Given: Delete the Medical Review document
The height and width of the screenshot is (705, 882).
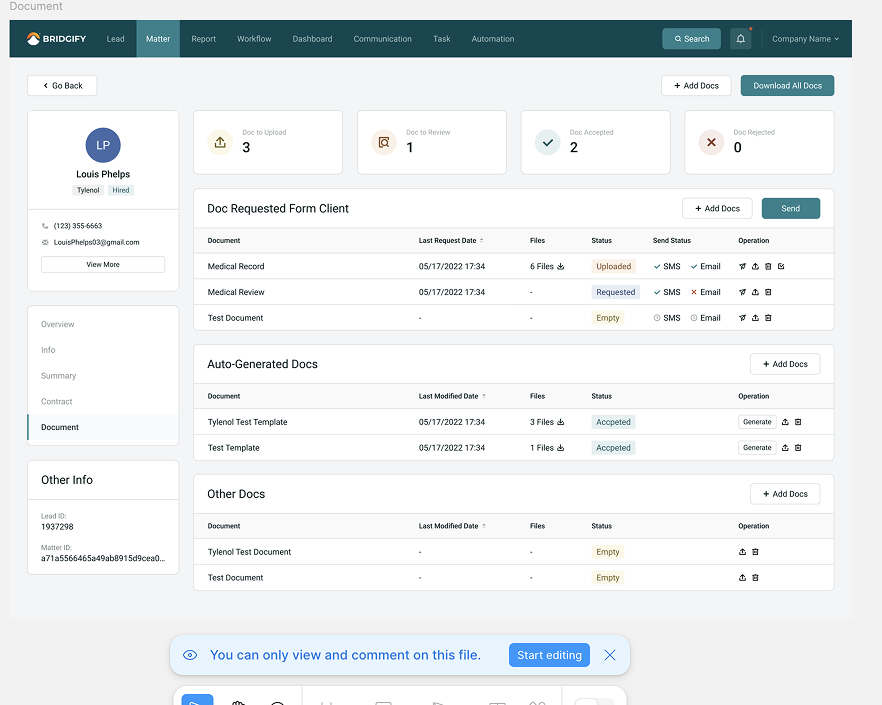Looking at the screenshot, I should click(x=768, y=292).
